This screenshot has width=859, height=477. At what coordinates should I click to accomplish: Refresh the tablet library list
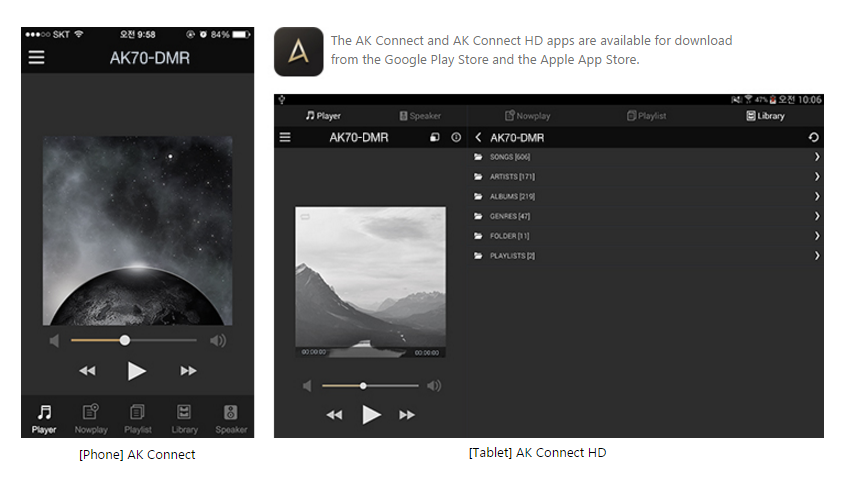tap(814, 137)
